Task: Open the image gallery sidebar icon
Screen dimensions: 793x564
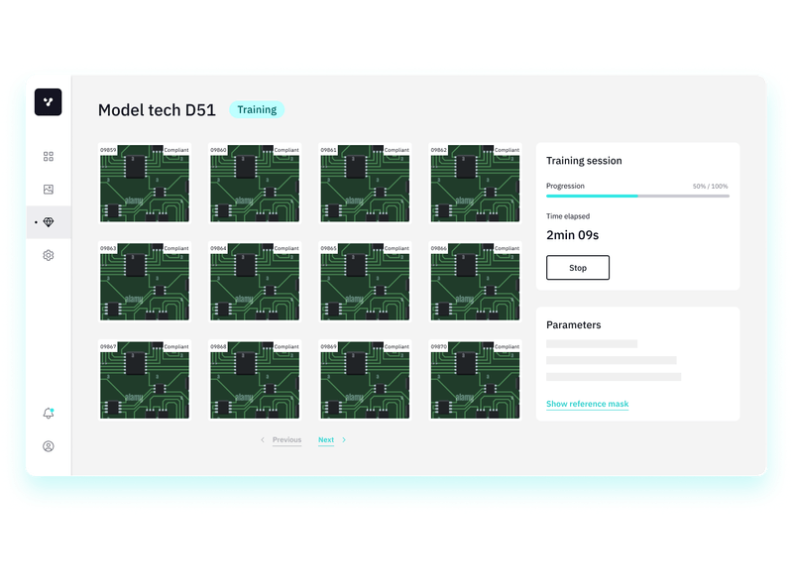Action: coord(48,190)
